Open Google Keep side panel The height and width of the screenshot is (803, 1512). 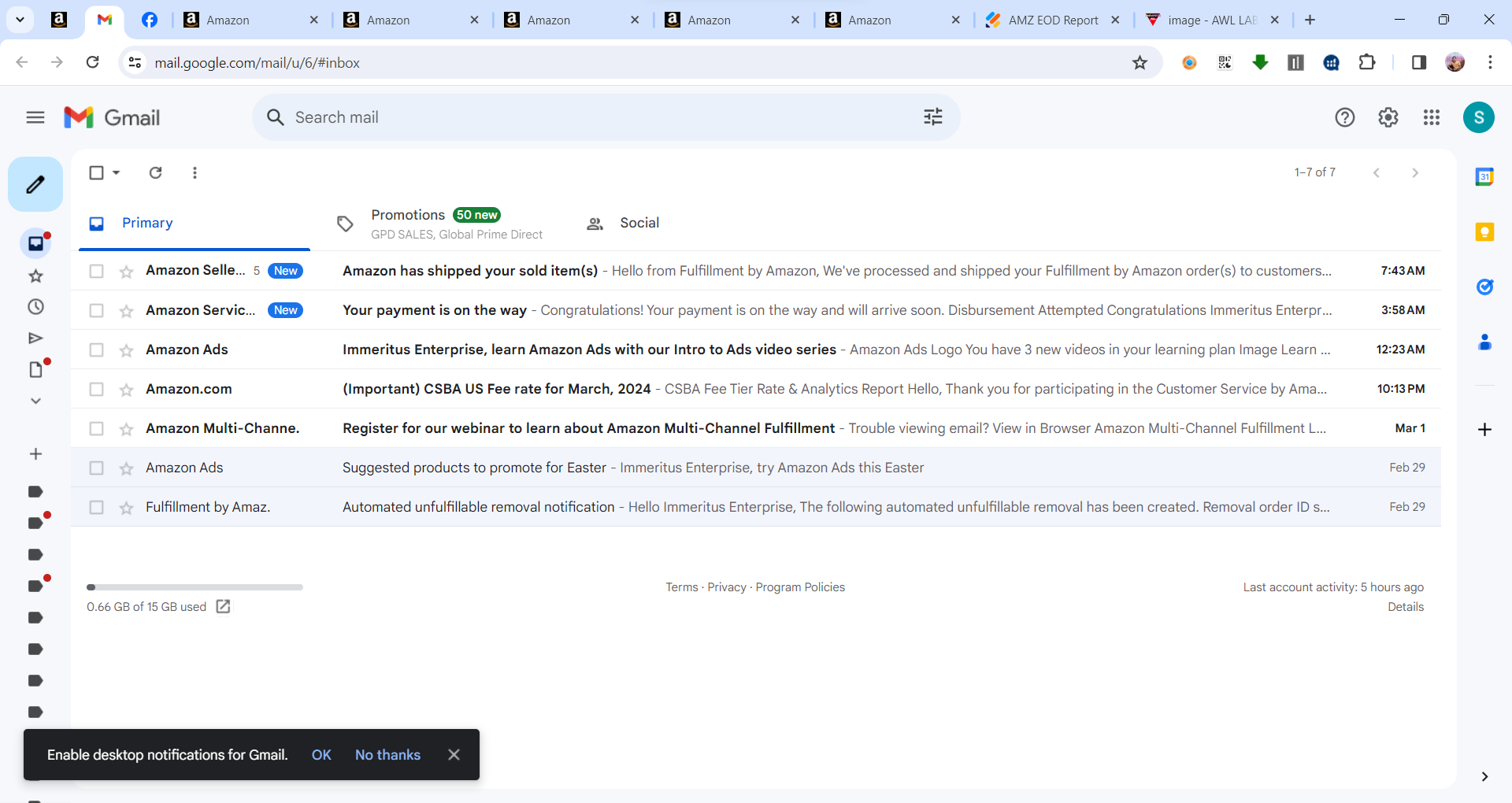1484,231
